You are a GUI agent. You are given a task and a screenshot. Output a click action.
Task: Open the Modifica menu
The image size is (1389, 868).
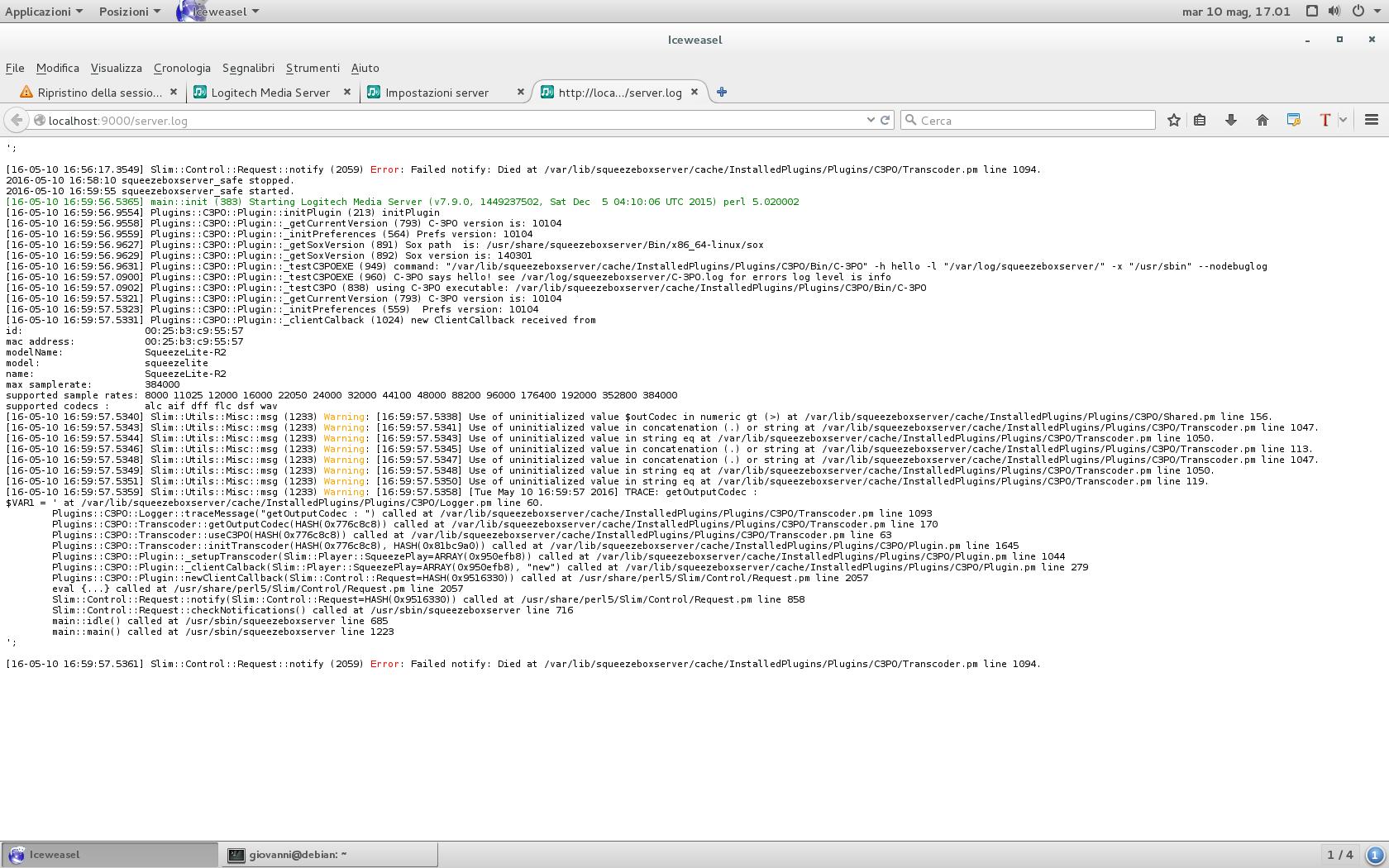[x=57, y=68]
